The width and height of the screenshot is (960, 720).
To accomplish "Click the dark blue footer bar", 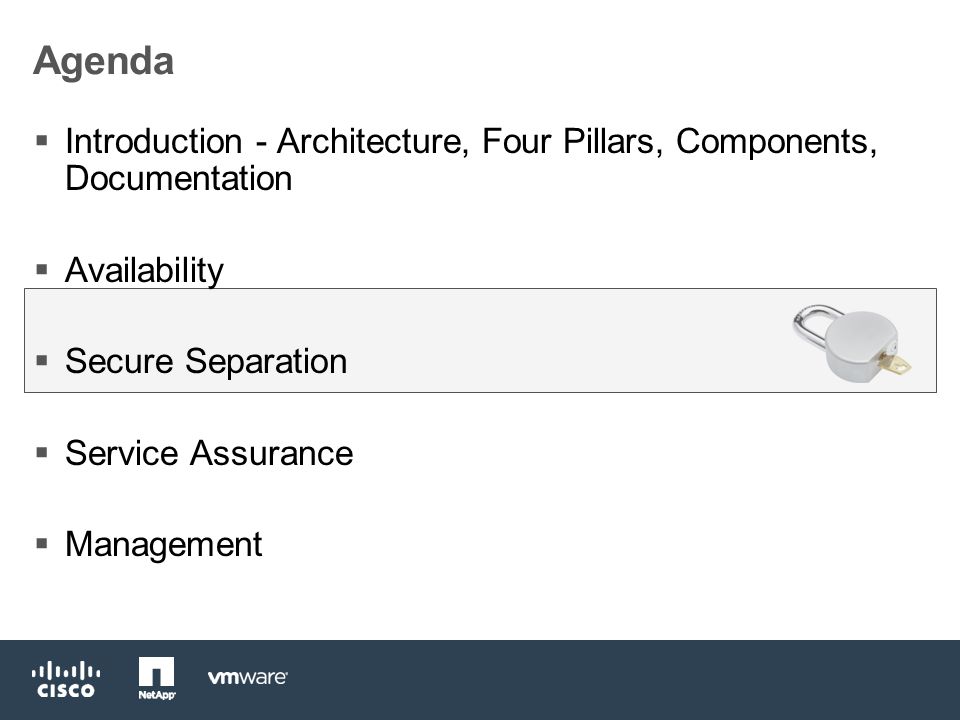I will pyautogui.click(x=480, y=680).
